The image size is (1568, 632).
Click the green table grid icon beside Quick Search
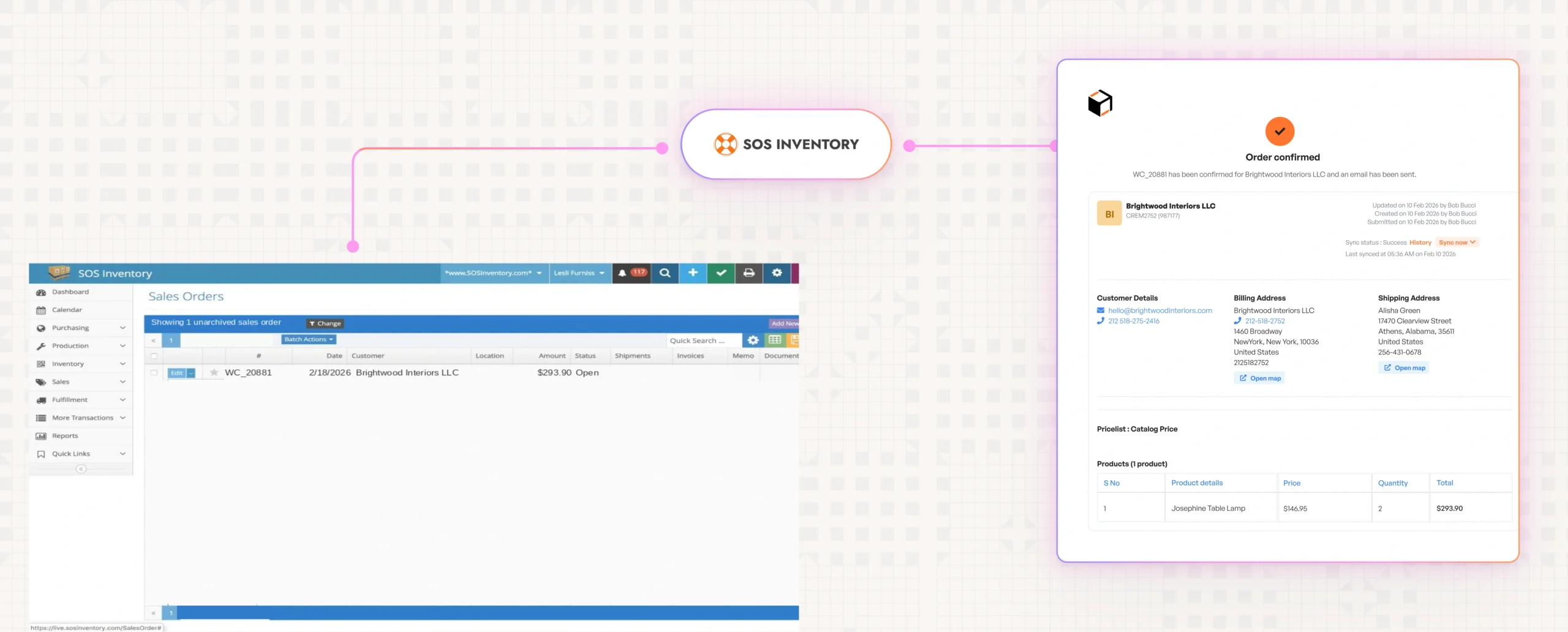(x=774, y=340)
